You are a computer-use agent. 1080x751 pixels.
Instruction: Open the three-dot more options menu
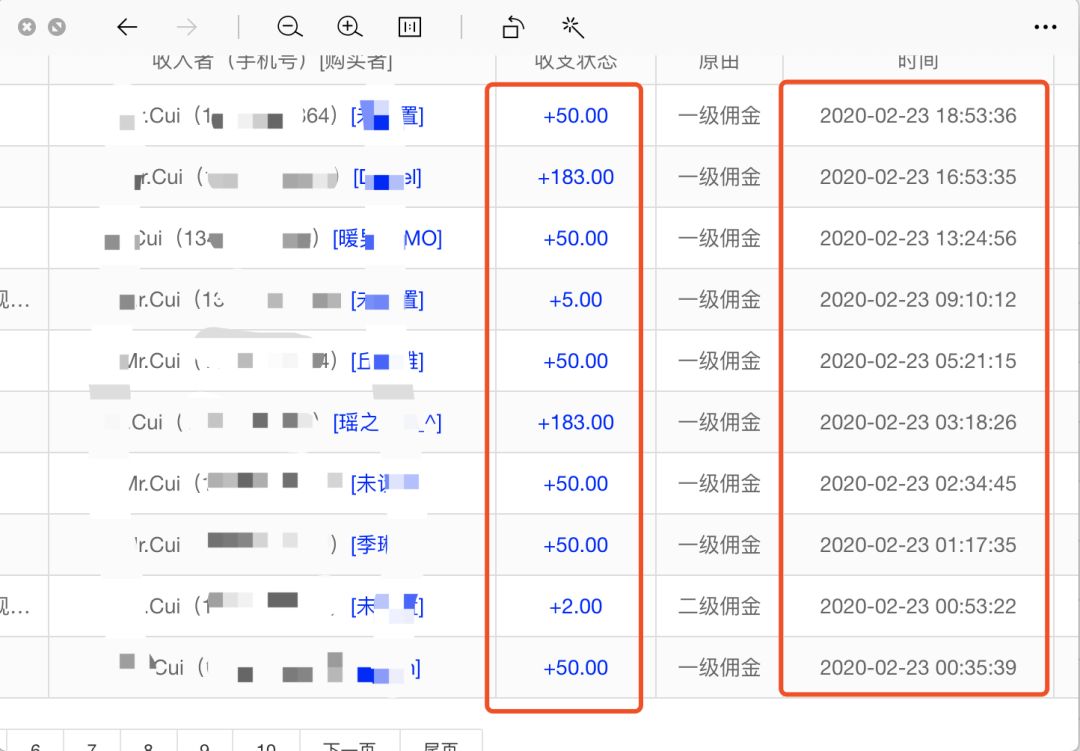click(x=1045, y=27)
